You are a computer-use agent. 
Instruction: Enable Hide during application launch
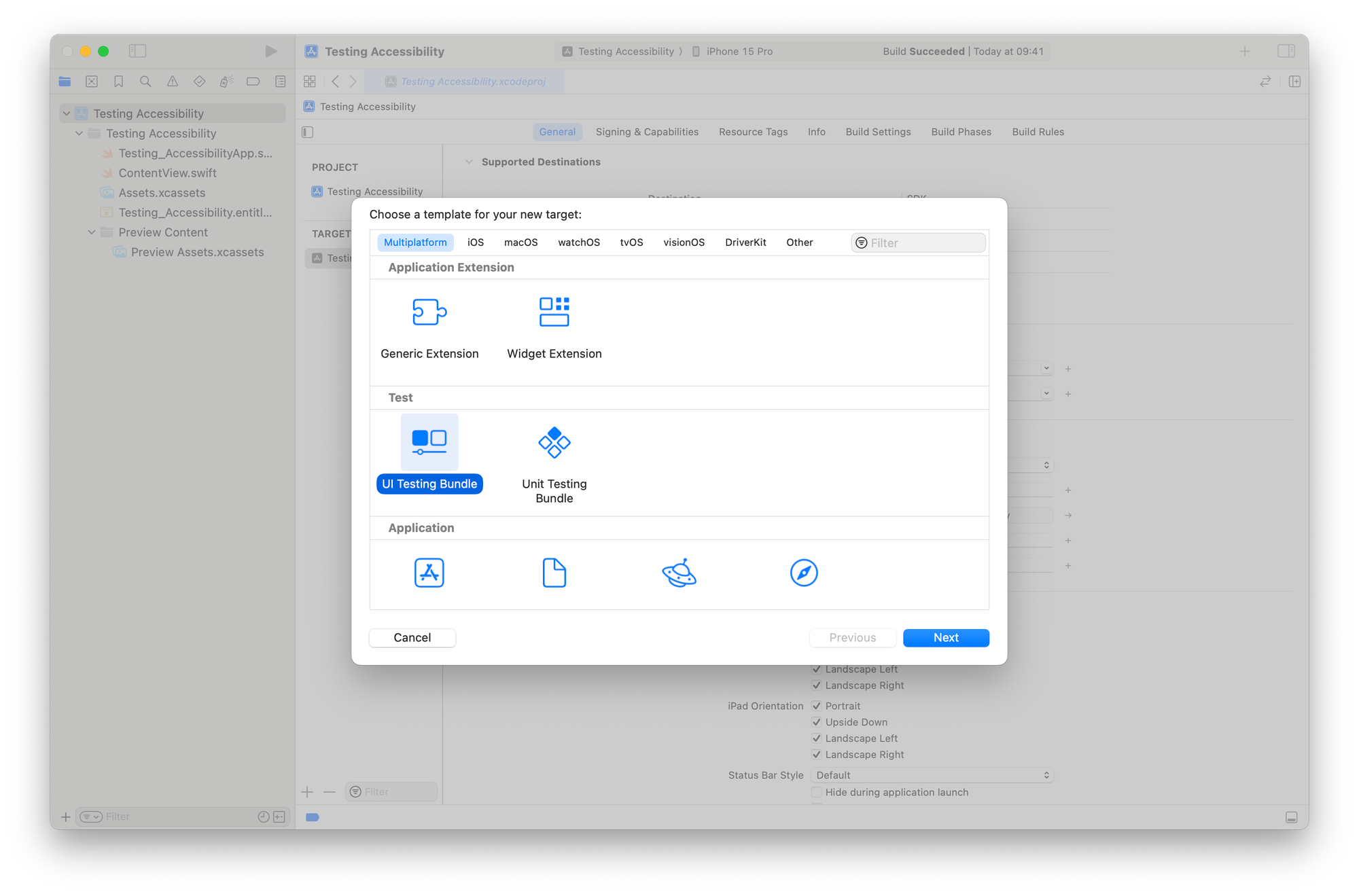(x=817, y=792)
